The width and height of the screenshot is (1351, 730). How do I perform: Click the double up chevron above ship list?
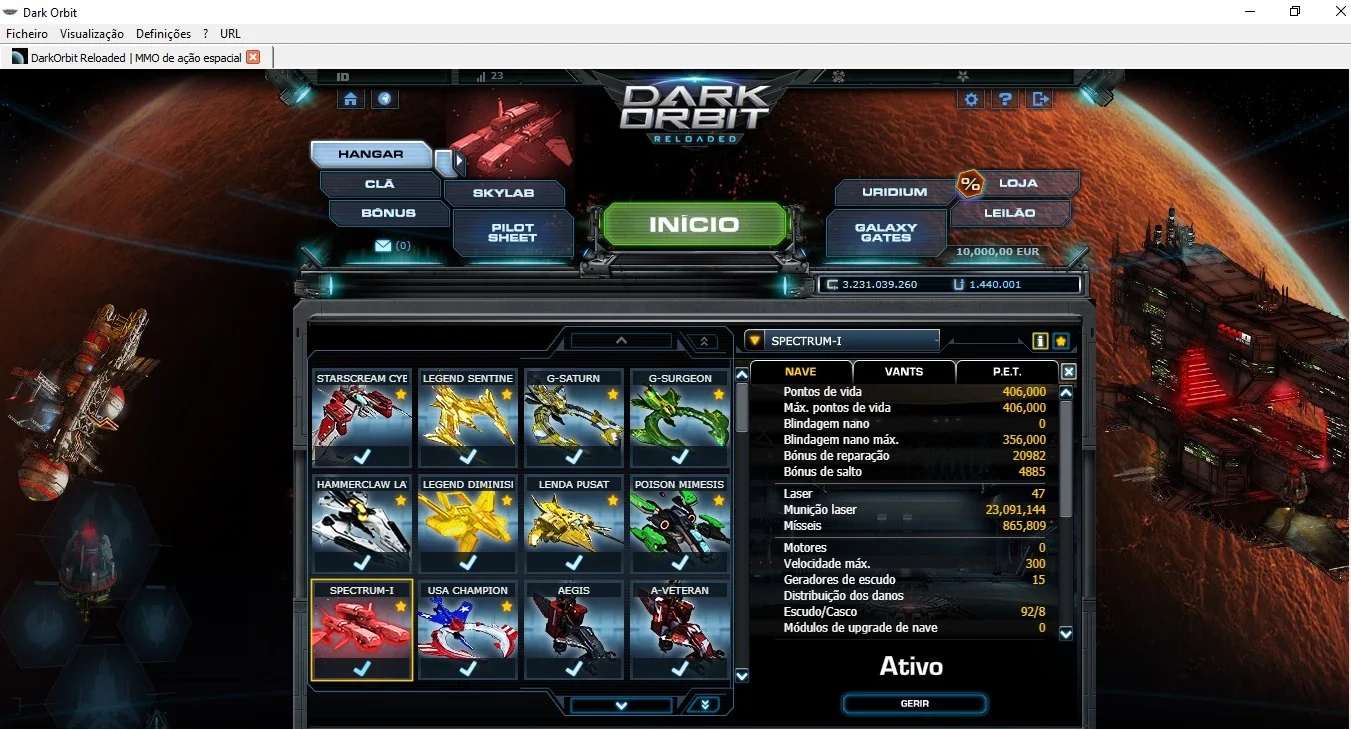(x=704, y=341)
